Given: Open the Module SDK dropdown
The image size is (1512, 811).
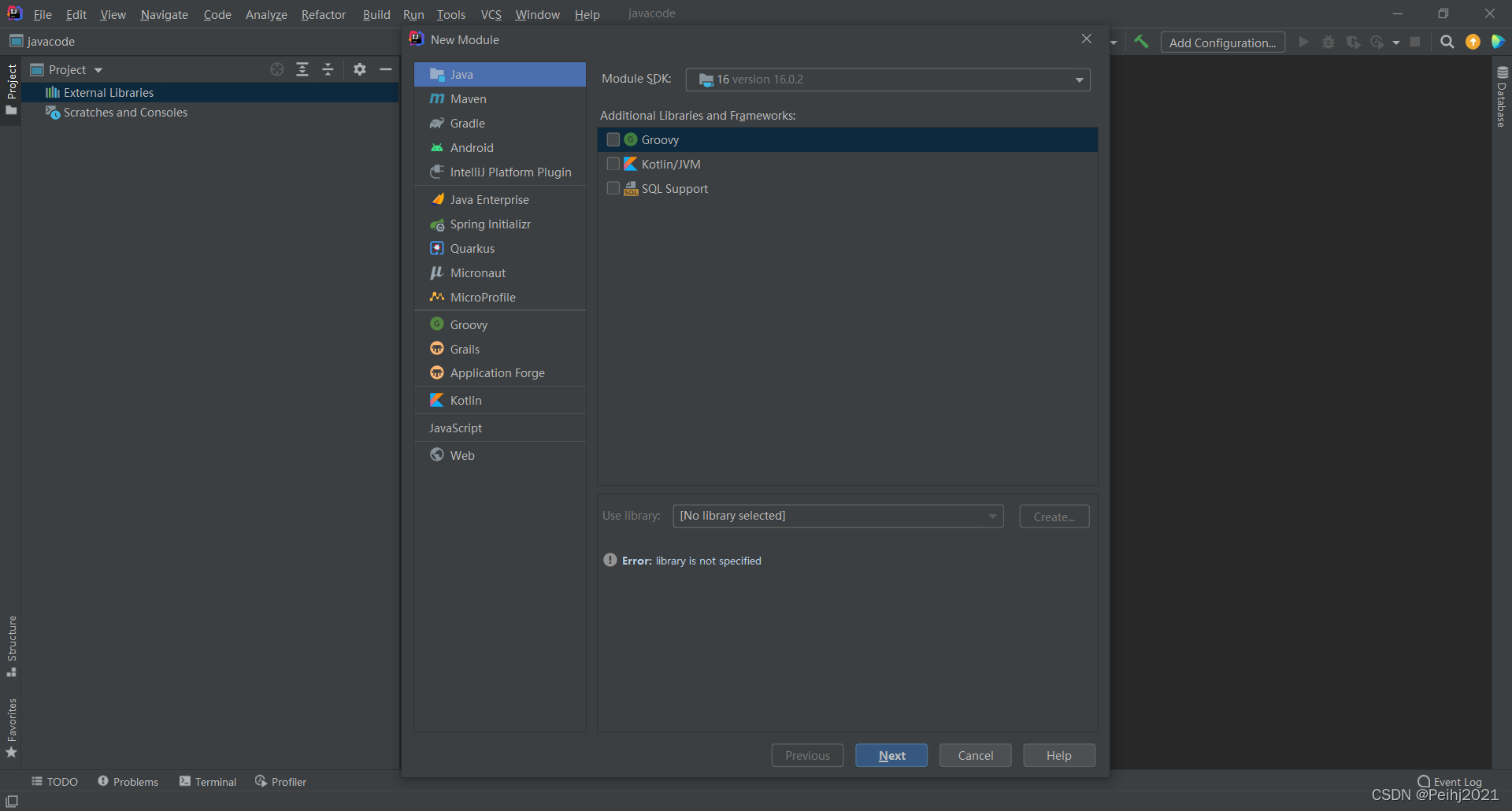Looking at the screenshot, I should pyautogui.click(x=888, y=80).
